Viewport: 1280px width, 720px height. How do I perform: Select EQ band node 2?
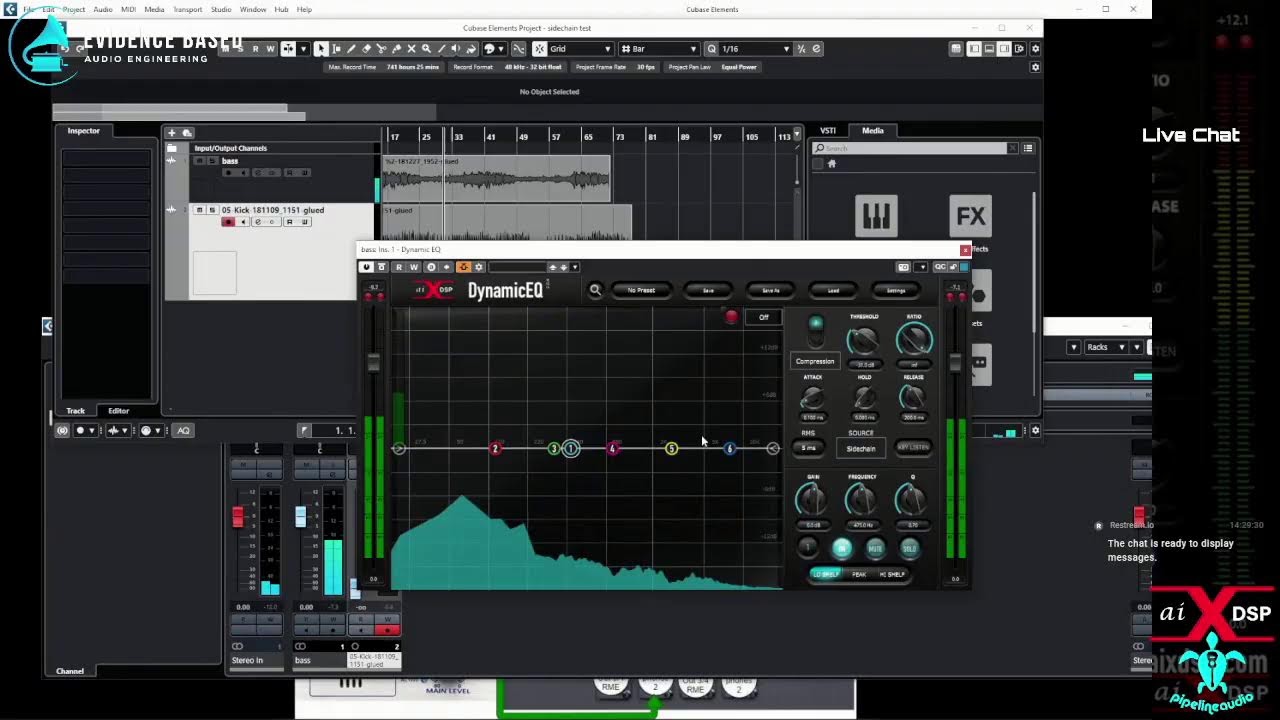(x=495, y=448)
